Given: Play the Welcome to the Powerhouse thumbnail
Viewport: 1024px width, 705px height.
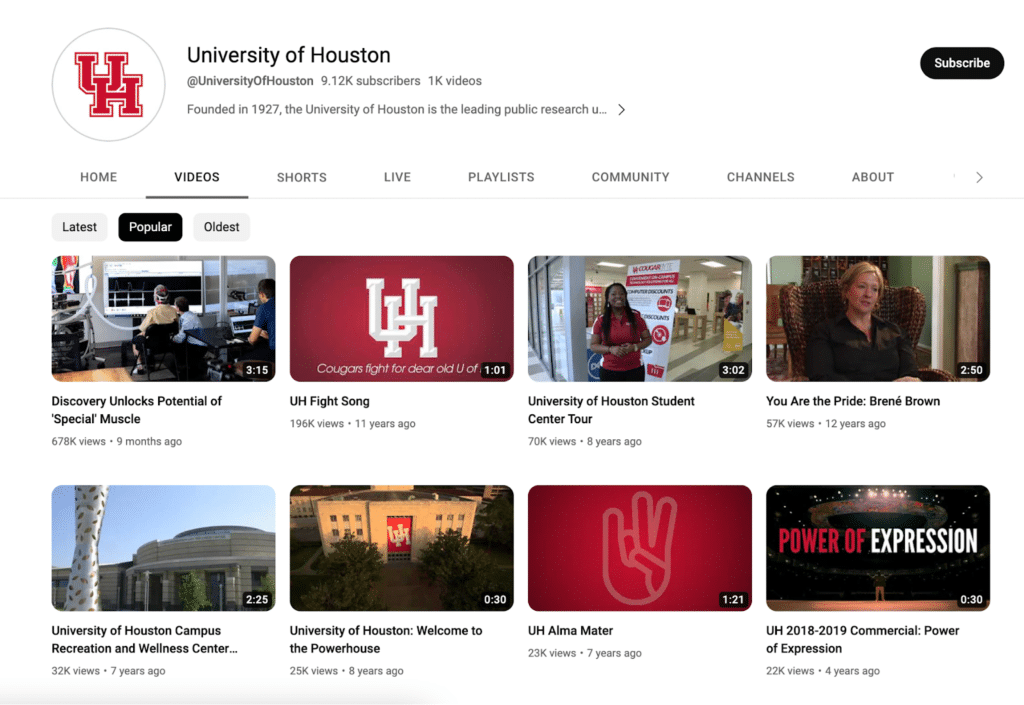Looking at the screenshot, I should [402, 548].
